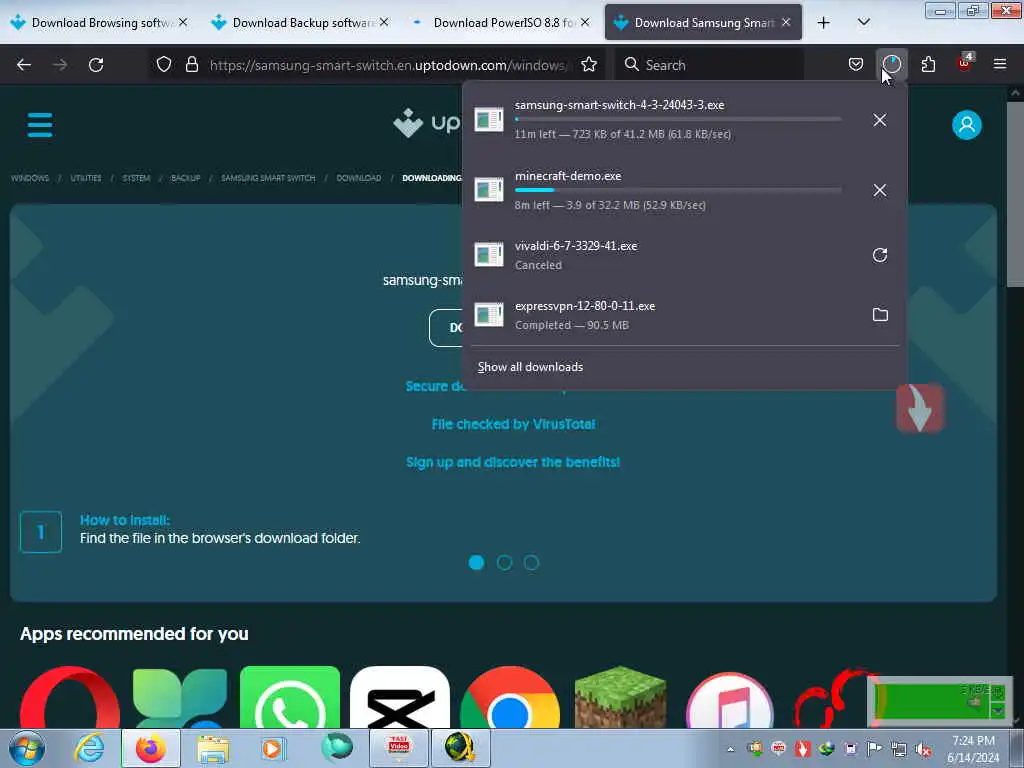This screenshot has width=1024, height=768.
Task: Go to the DOWNLOAD breadcrumb
Action: pos(359,178)
